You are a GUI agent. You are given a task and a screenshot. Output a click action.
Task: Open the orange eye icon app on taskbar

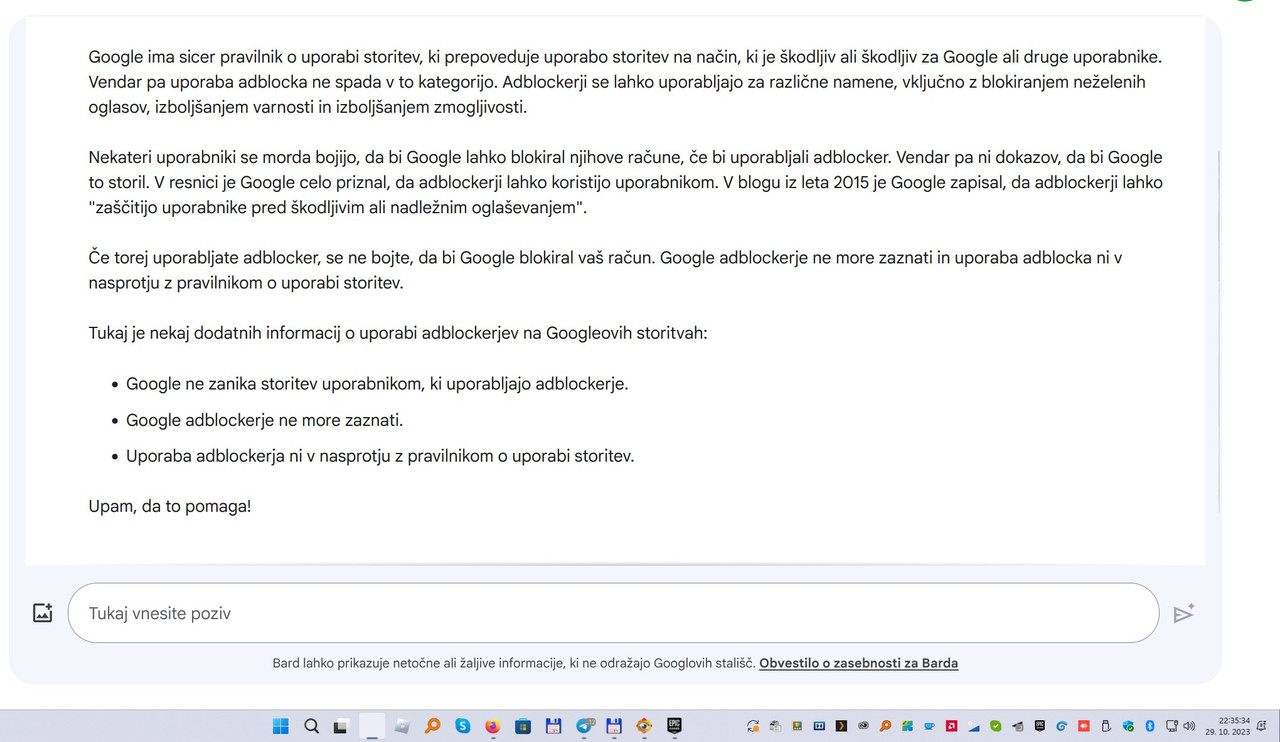pyautogui.click(x=644, y=726)
